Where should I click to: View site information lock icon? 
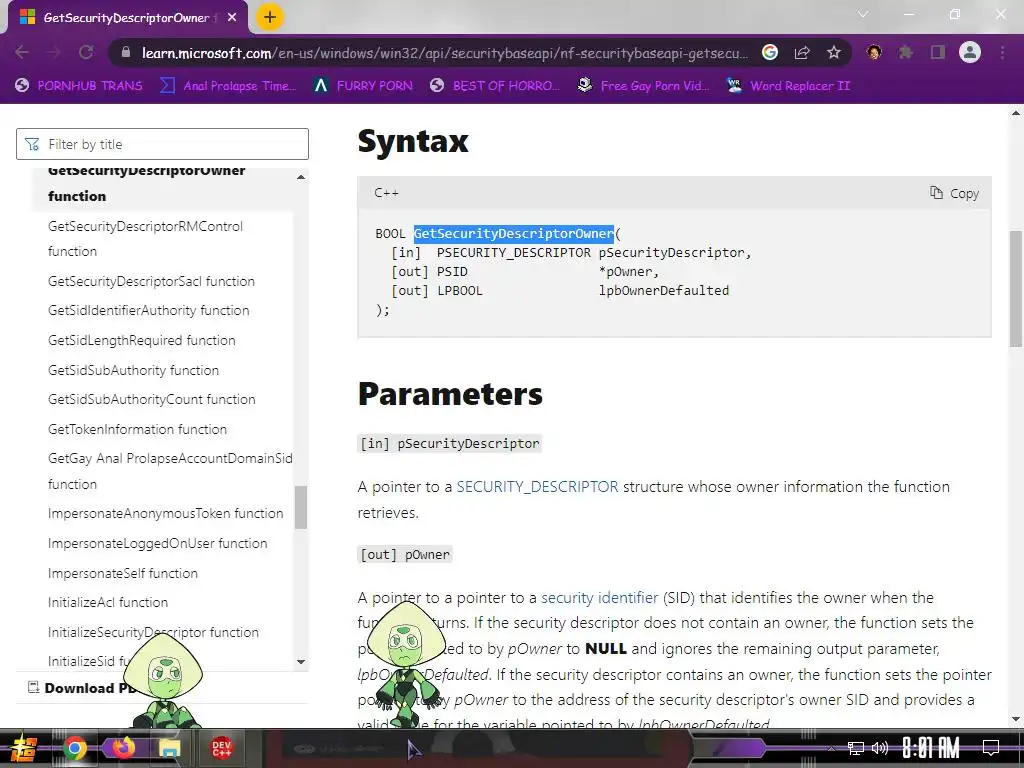point(126,52)
